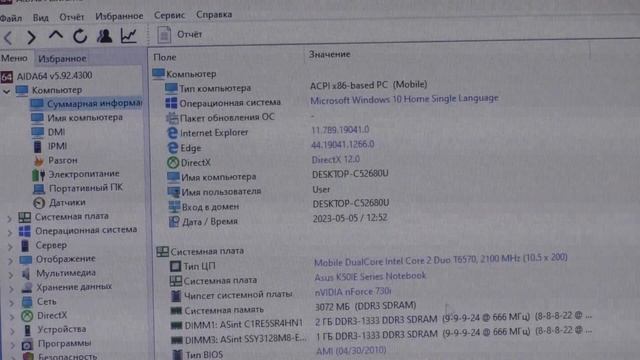Screen dimensions: 640x360
Task: Click the Отчёт report toolbar button
Action: 180,35
